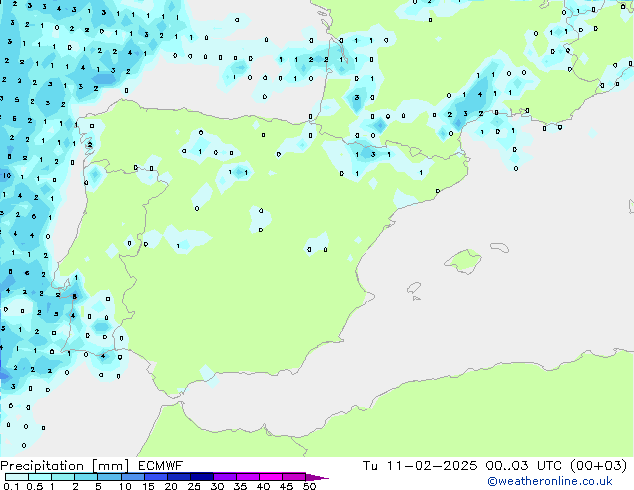Click the '45' legend scale label
Viewport: 634px width, 490px height.
pyautogui.click(x=286, y=486)
